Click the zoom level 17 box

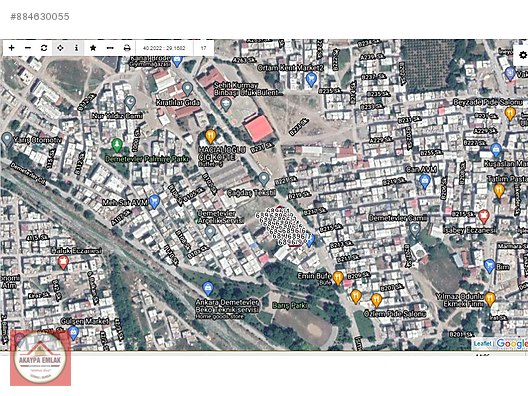203,48
